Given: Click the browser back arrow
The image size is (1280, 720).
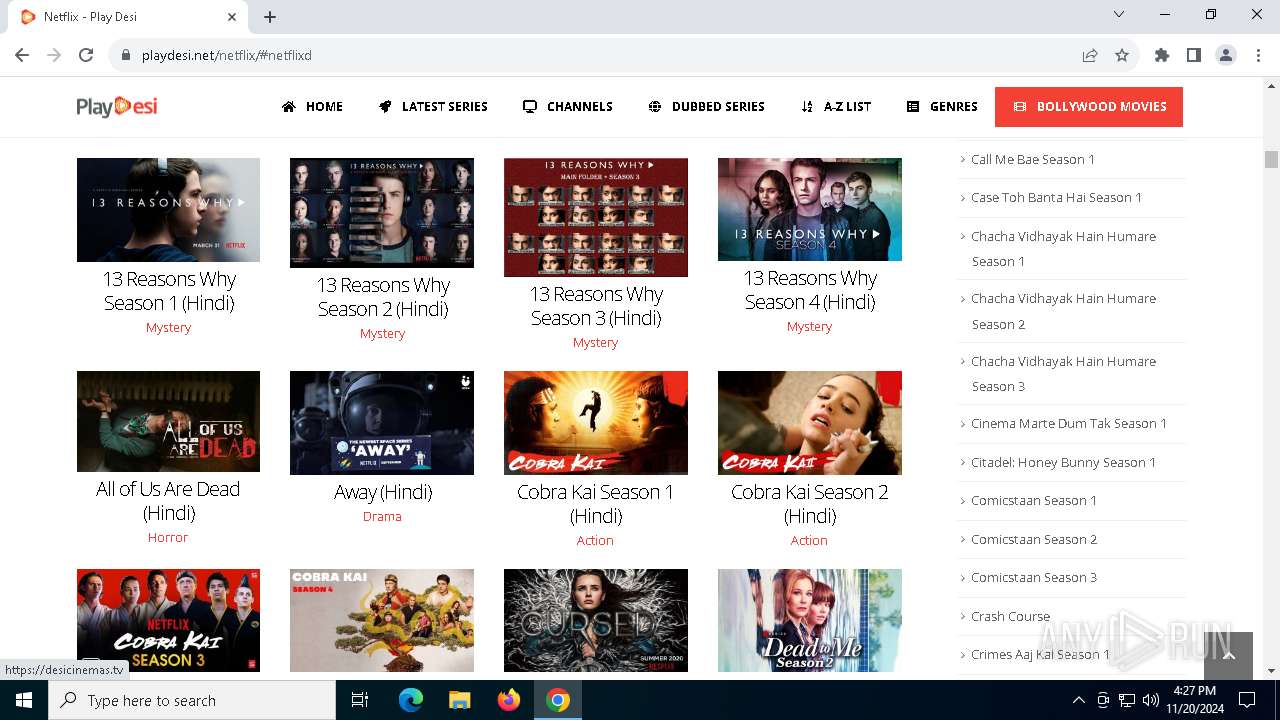Looking at the screenshot, I should click(x=22, y=55).
